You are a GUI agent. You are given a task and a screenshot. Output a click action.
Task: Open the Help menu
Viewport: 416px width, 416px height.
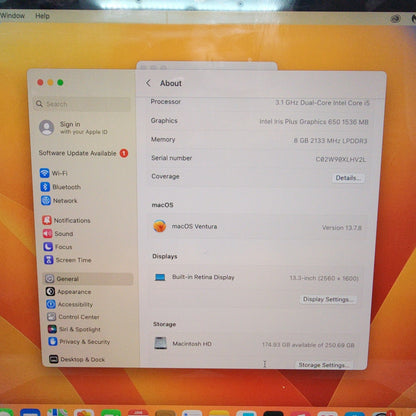click(42, 16)
